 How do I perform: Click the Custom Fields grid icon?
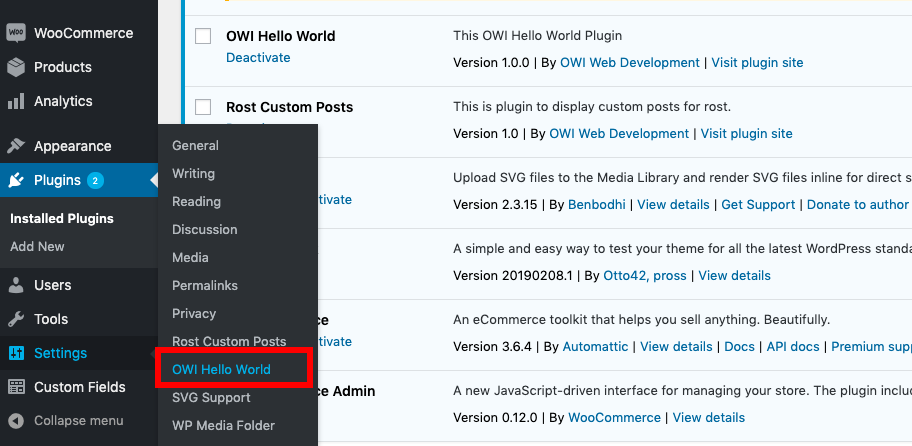point(16,387)
